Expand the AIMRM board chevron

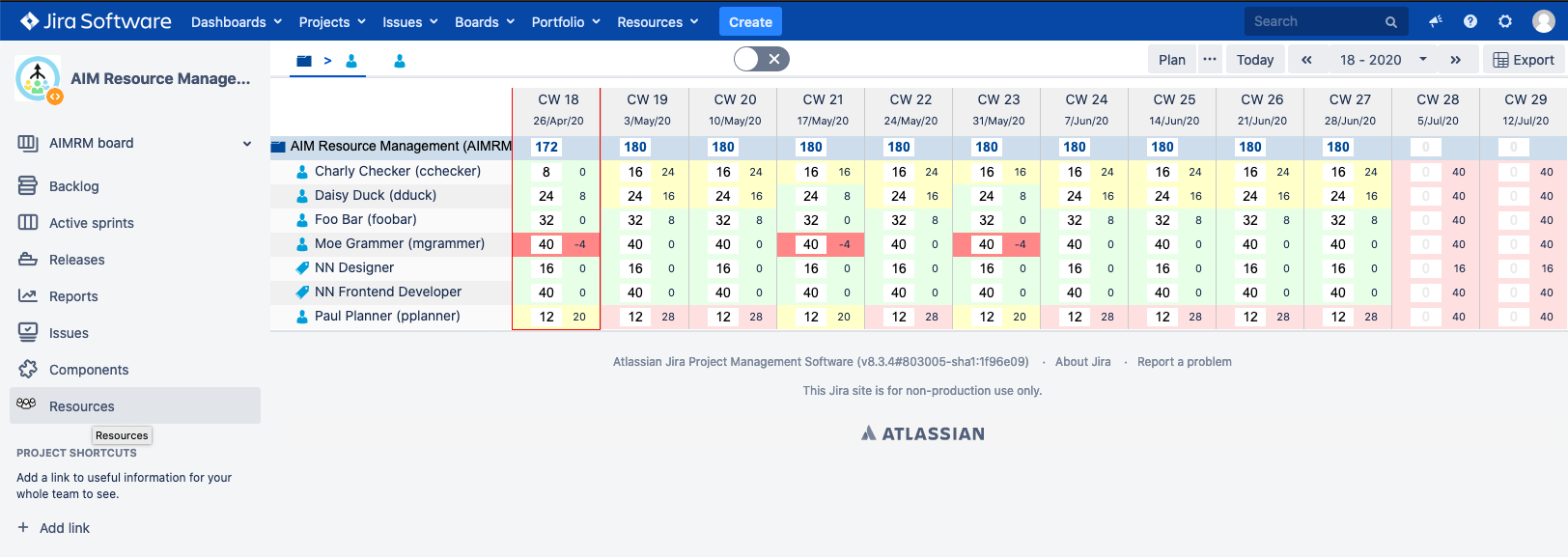247,144
